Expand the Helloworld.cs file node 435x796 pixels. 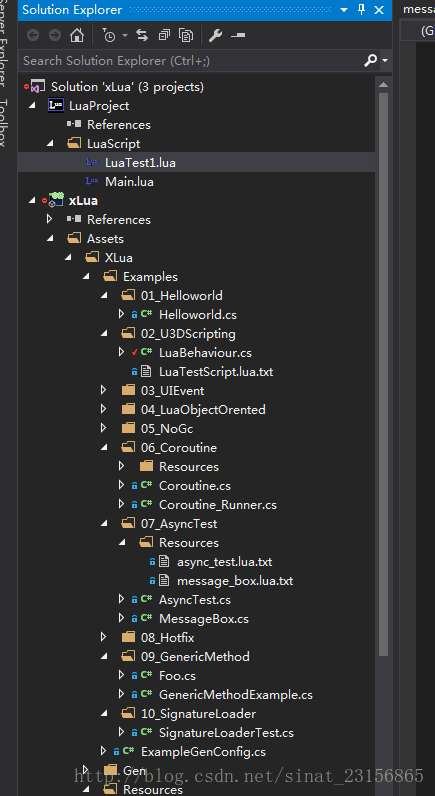(x=121, y=314)
